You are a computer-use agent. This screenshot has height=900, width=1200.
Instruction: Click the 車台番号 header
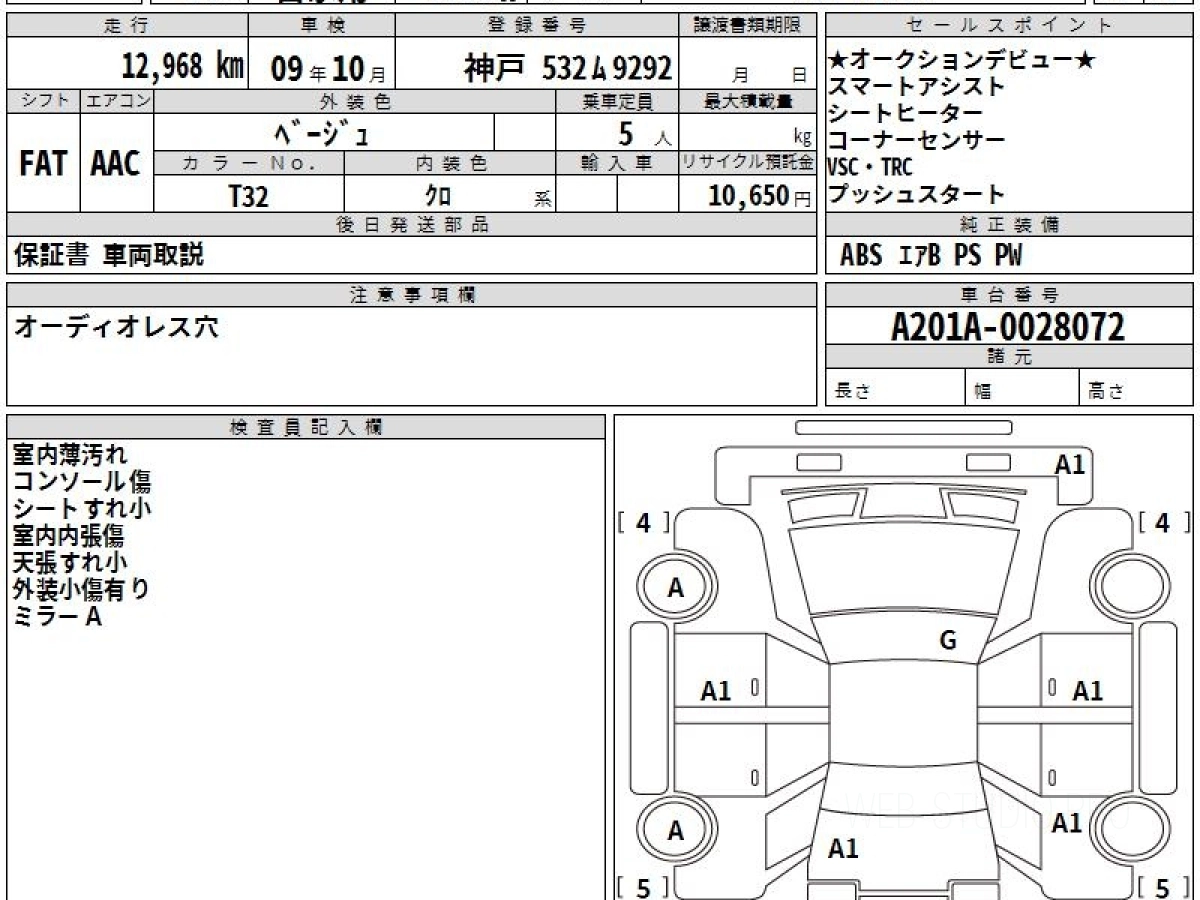[x=1010, y=294]
